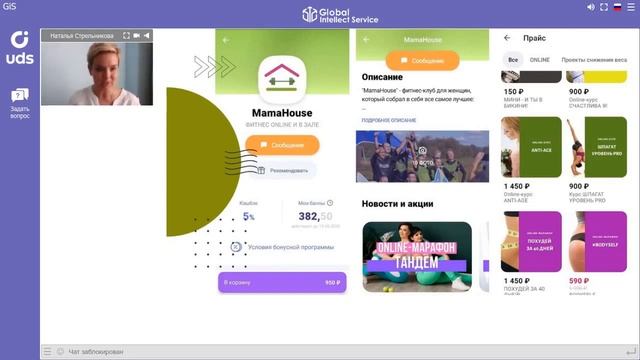Open the 'Подробное описание' link
Viewport: 640px width, 360px height.
389,120
